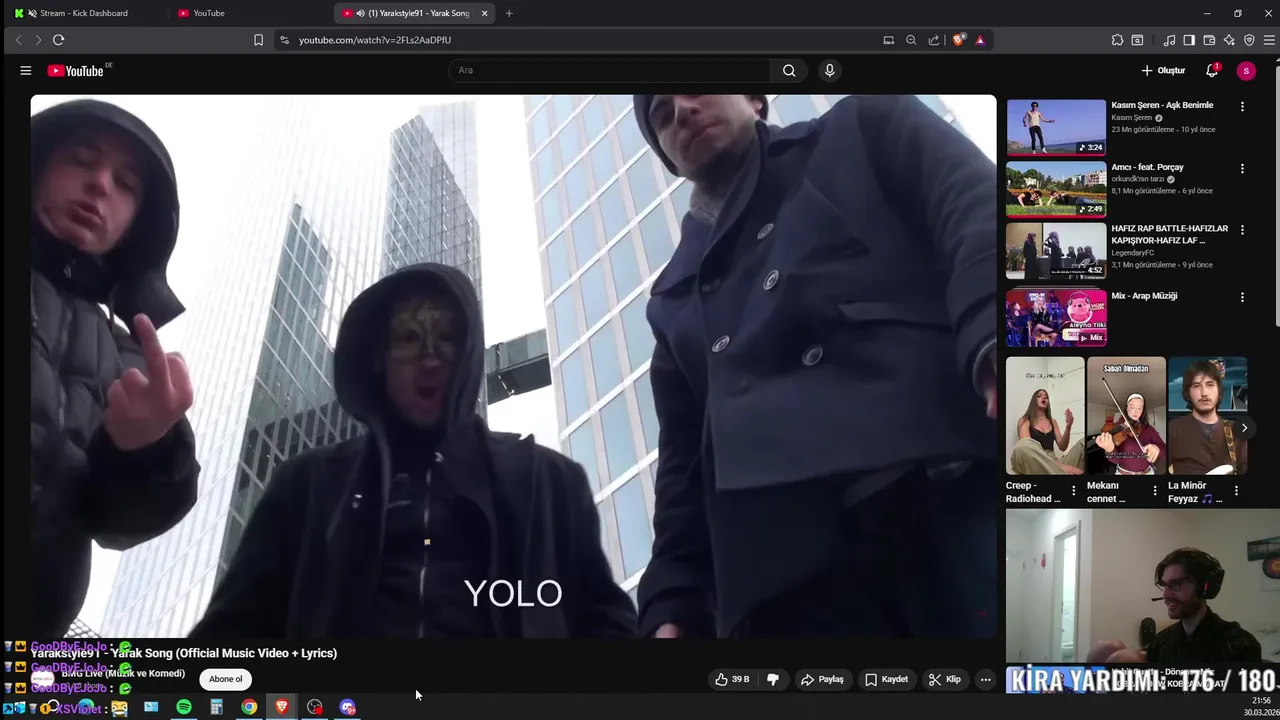The width and height of the screenshot is (1280, 720).
Task: Close the Yarakstyle91 - Yarak Song tab
Action: pos(485,13)
